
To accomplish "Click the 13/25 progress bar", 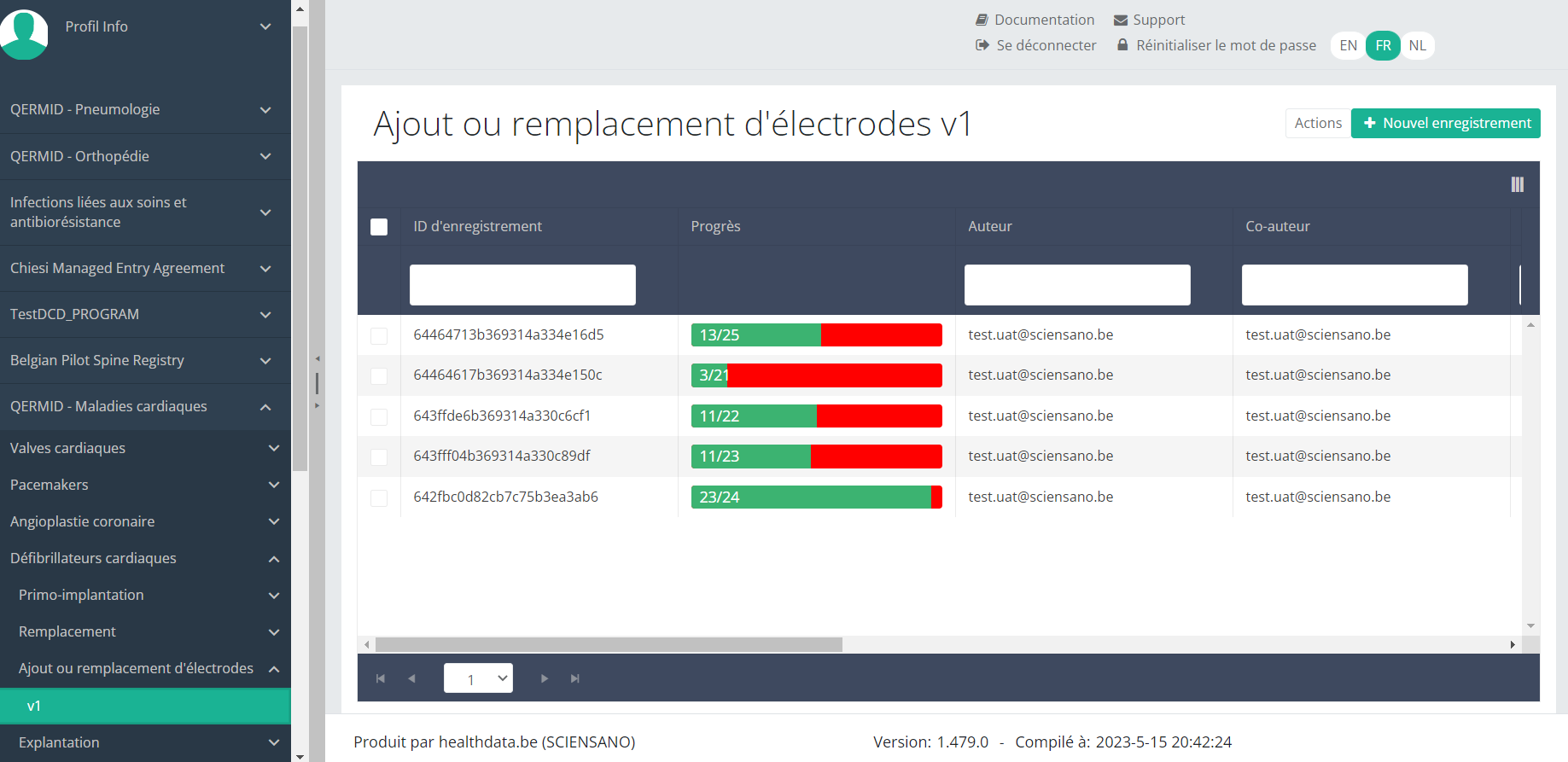I will [x=816, y=335].
